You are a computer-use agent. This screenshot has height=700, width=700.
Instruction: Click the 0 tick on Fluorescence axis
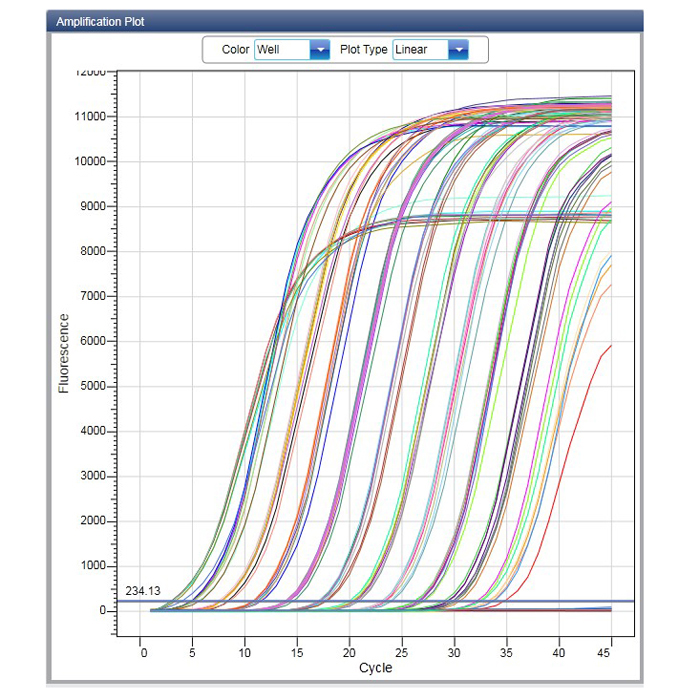pyautogui.click(x=103, y=610)
